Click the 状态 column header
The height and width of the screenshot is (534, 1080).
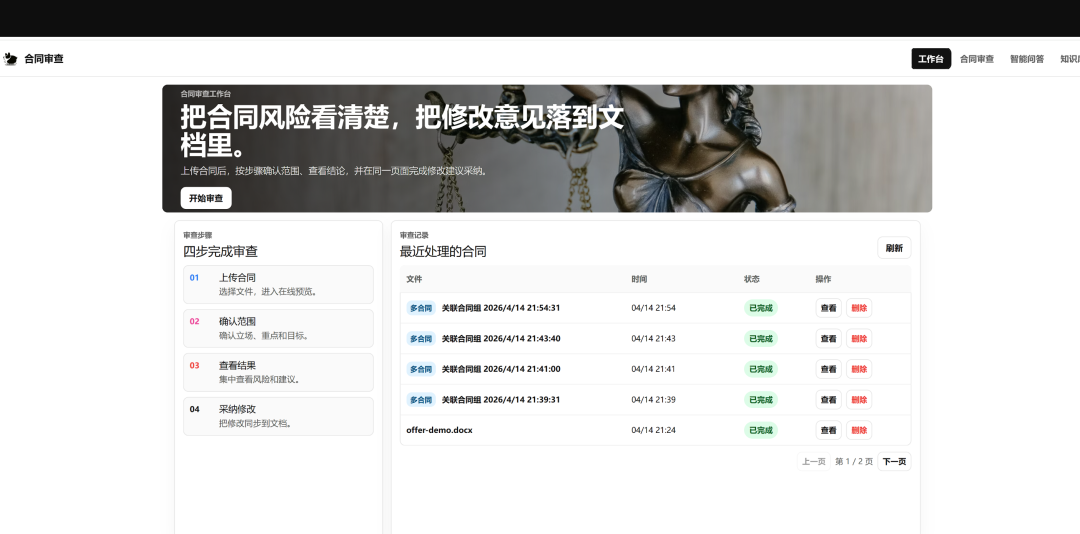(x=751, y=279)
